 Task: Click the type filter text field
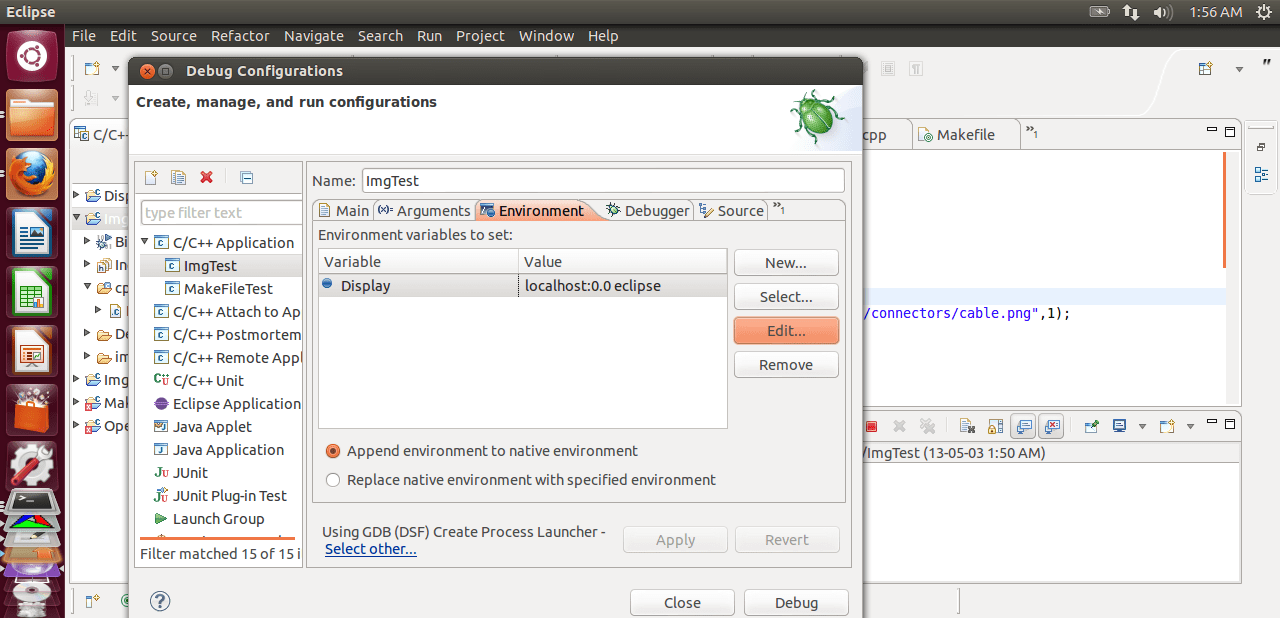(x=220, y=212)
